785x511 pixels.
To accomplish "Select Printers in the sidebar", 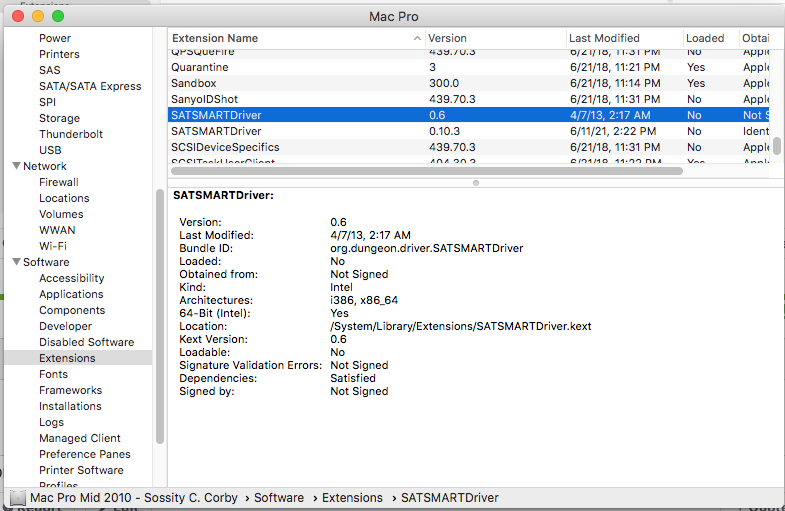I will tap(59, 54).
